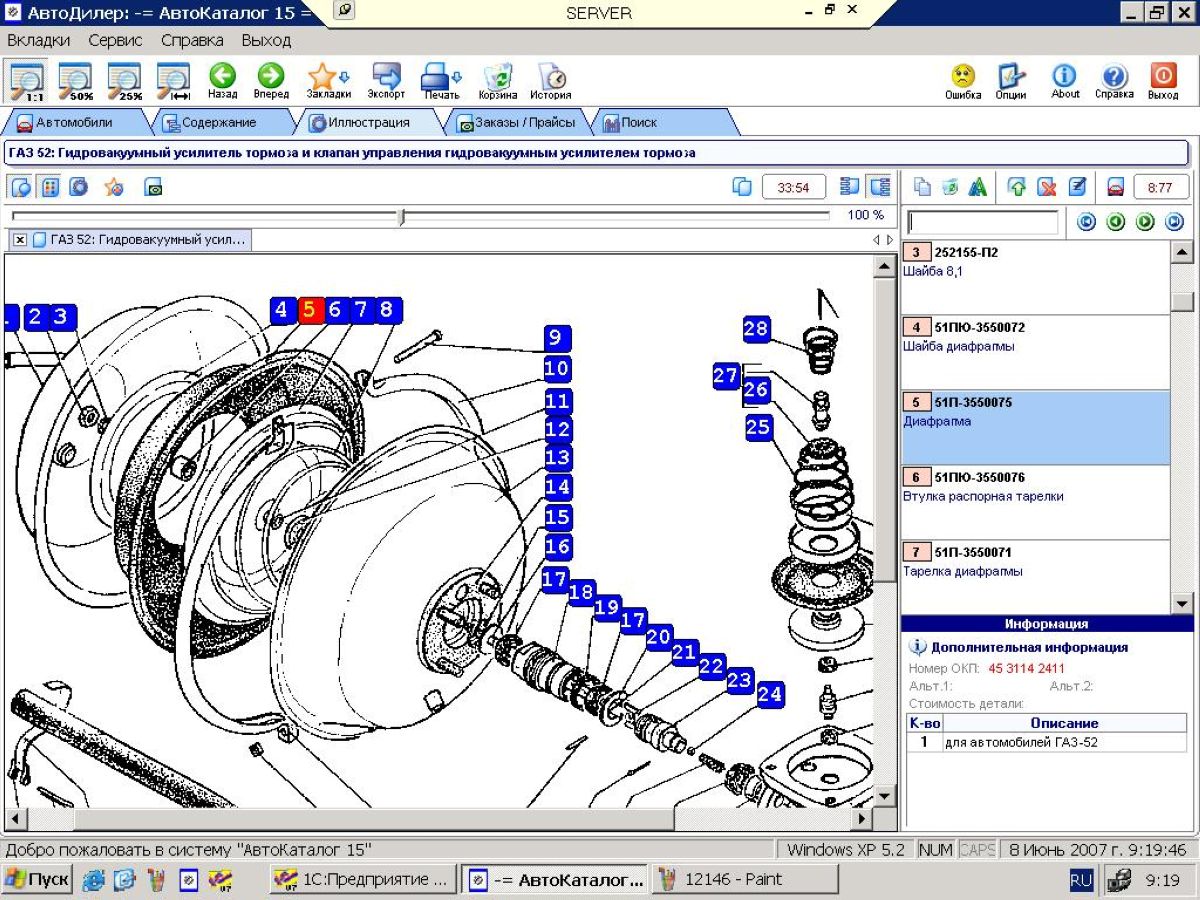Click the 8:77 counter button

1161,187
